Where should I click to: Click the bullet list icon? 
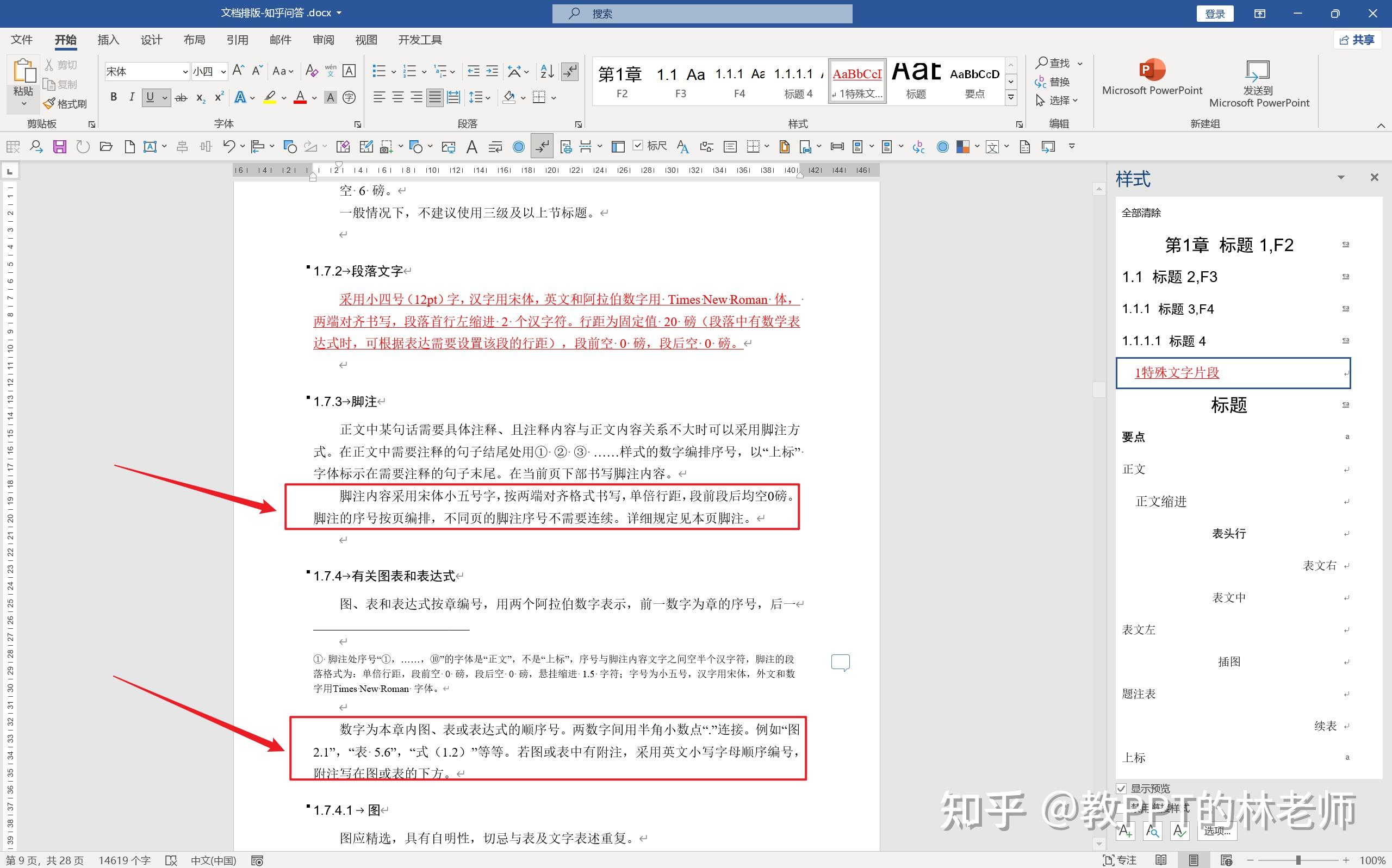378,71
